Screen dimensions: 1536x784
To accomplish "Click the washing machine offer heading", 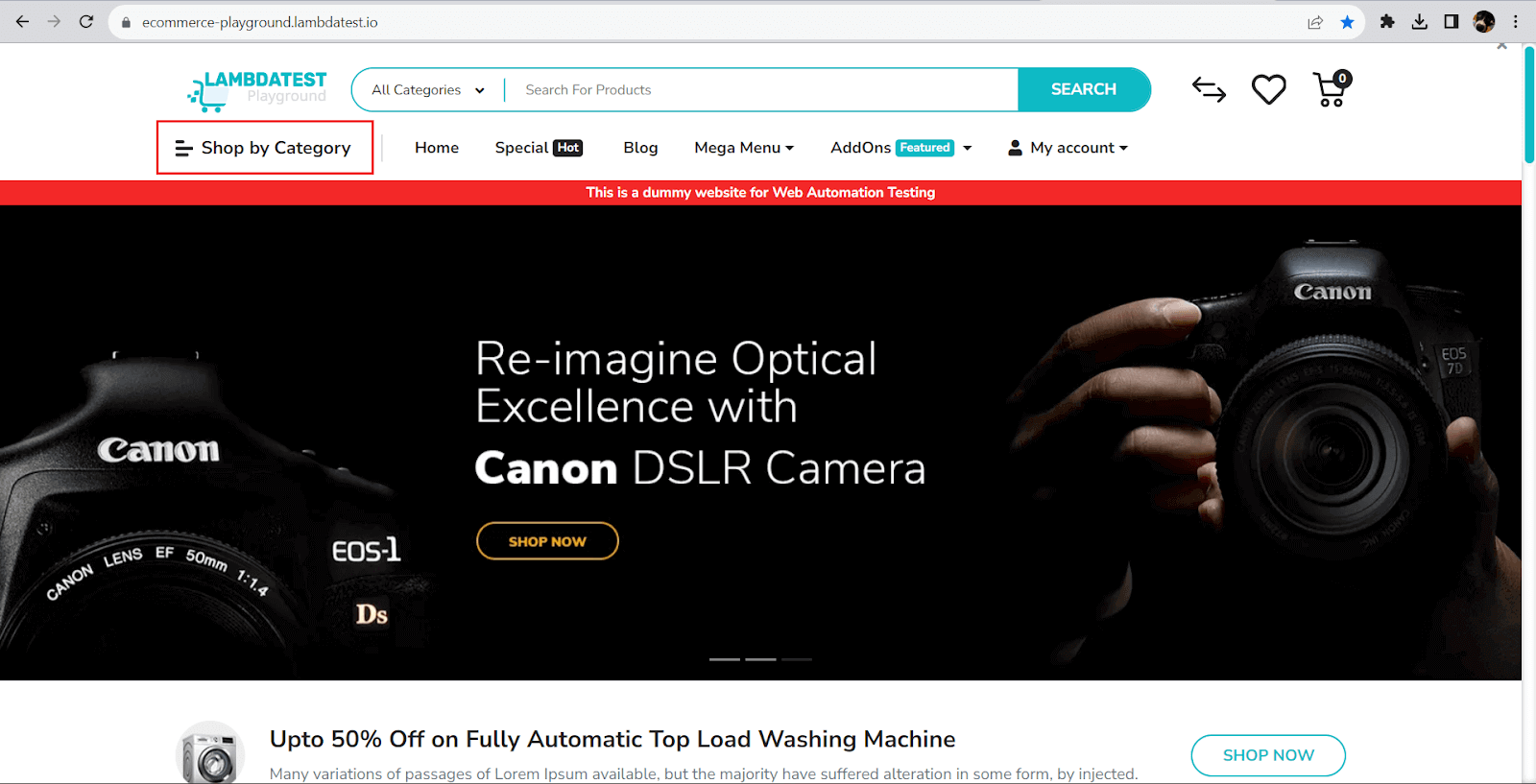I will pyautogui.click(x=612, y=739).
